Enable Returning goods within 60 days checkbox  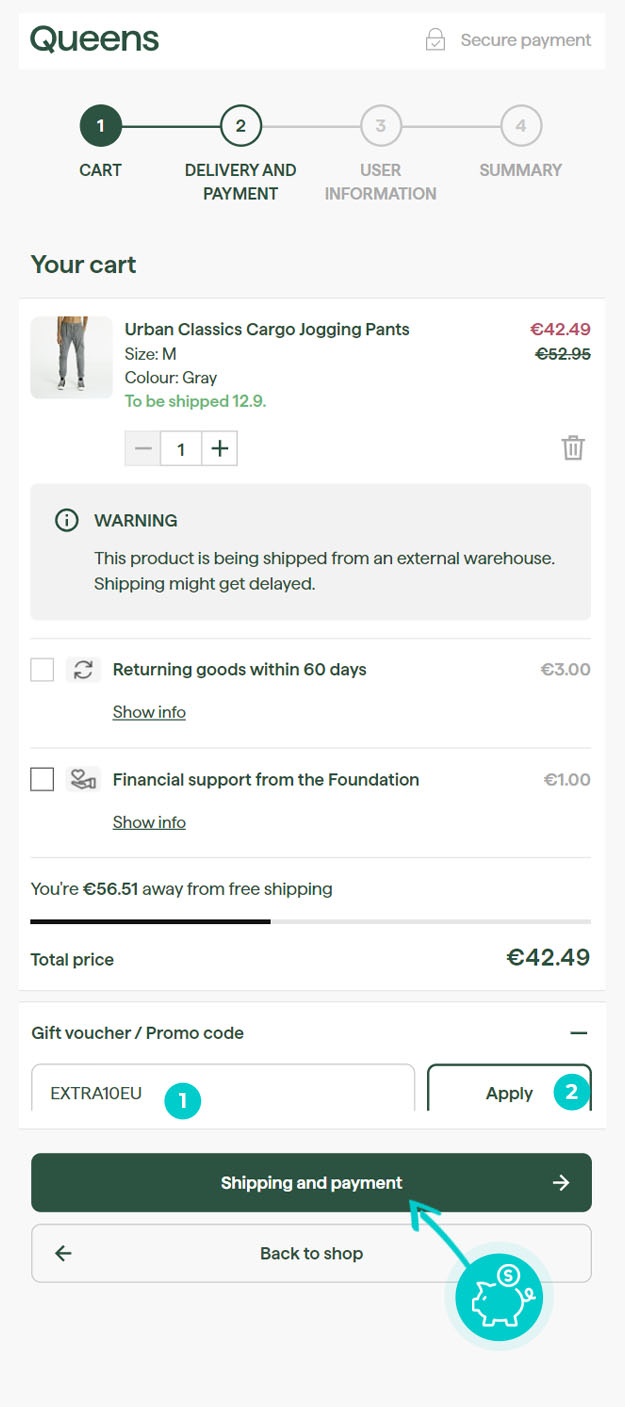pyautogui.click(x=42, y=669)
